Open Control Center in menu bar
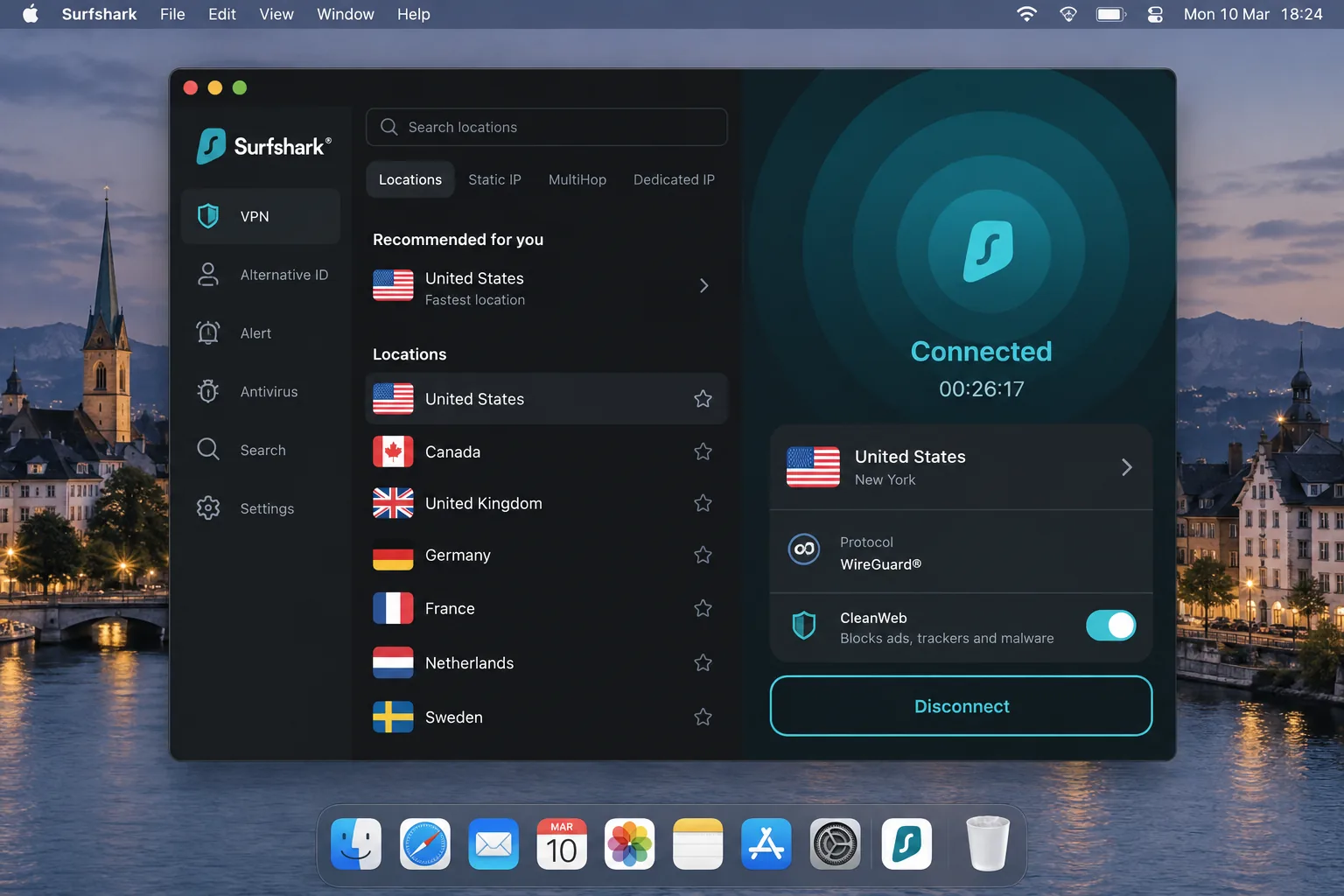This screenshot has width=1344, height=896. coord(1155,14)
